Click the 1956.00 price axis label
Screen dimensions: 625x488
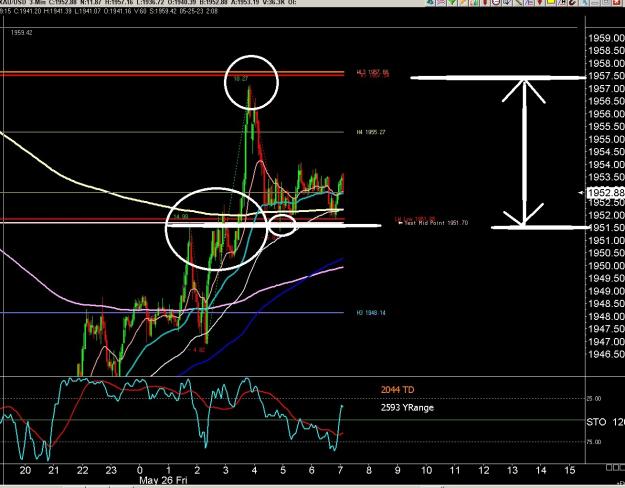606,114
